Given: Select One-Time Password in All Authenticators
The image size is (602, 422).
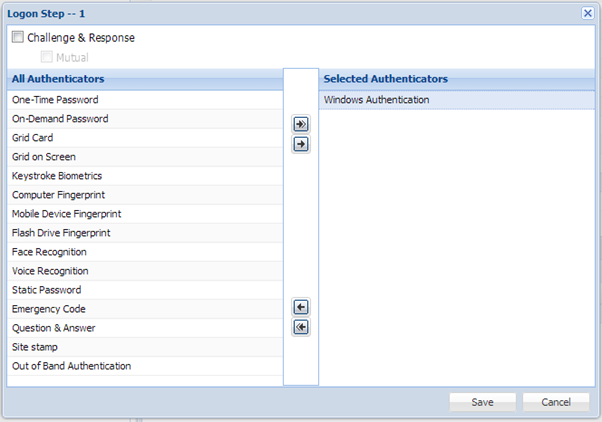Looking at the screenshot, I should [x=55, y=100].
